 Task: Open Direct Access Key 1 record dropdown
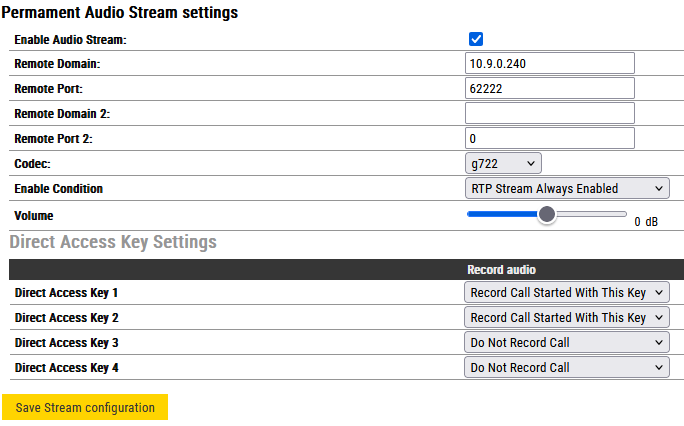click(567, 293)
